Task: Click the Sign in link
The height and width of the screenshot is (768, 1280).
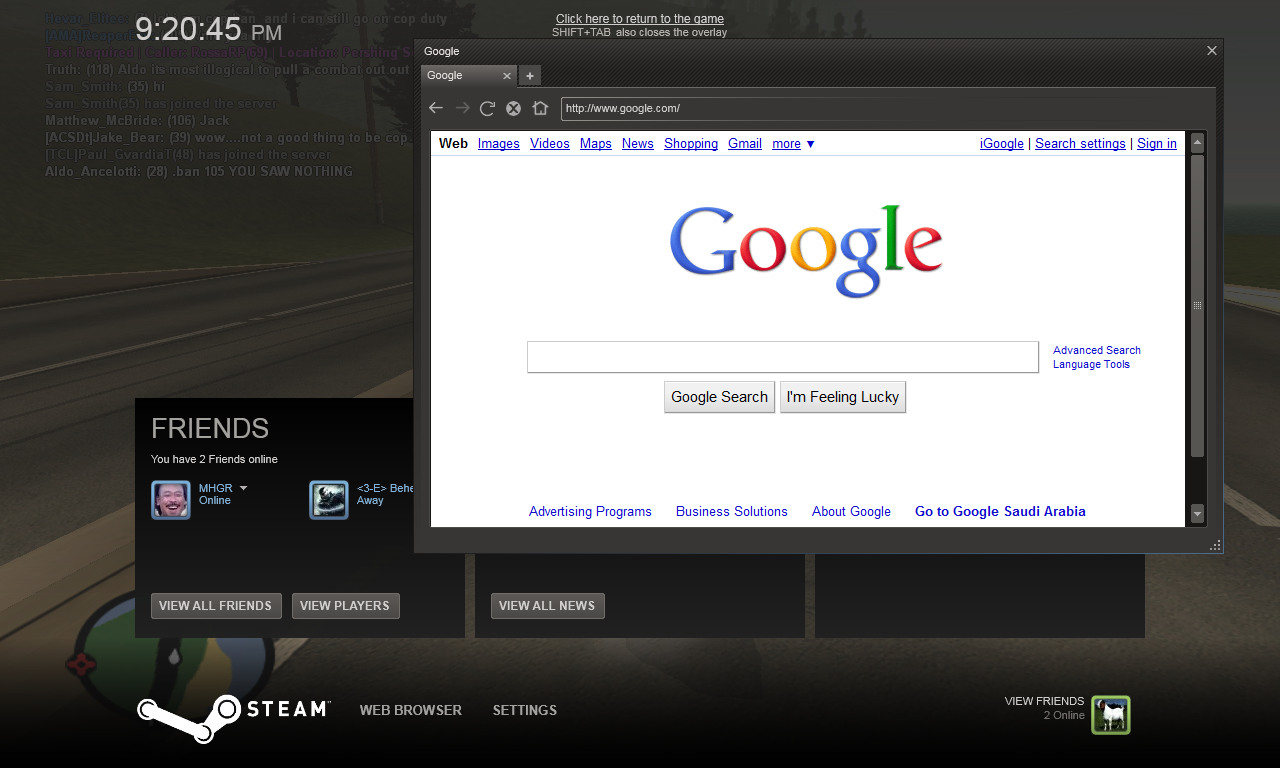Action: click(x=1157, y=144)
